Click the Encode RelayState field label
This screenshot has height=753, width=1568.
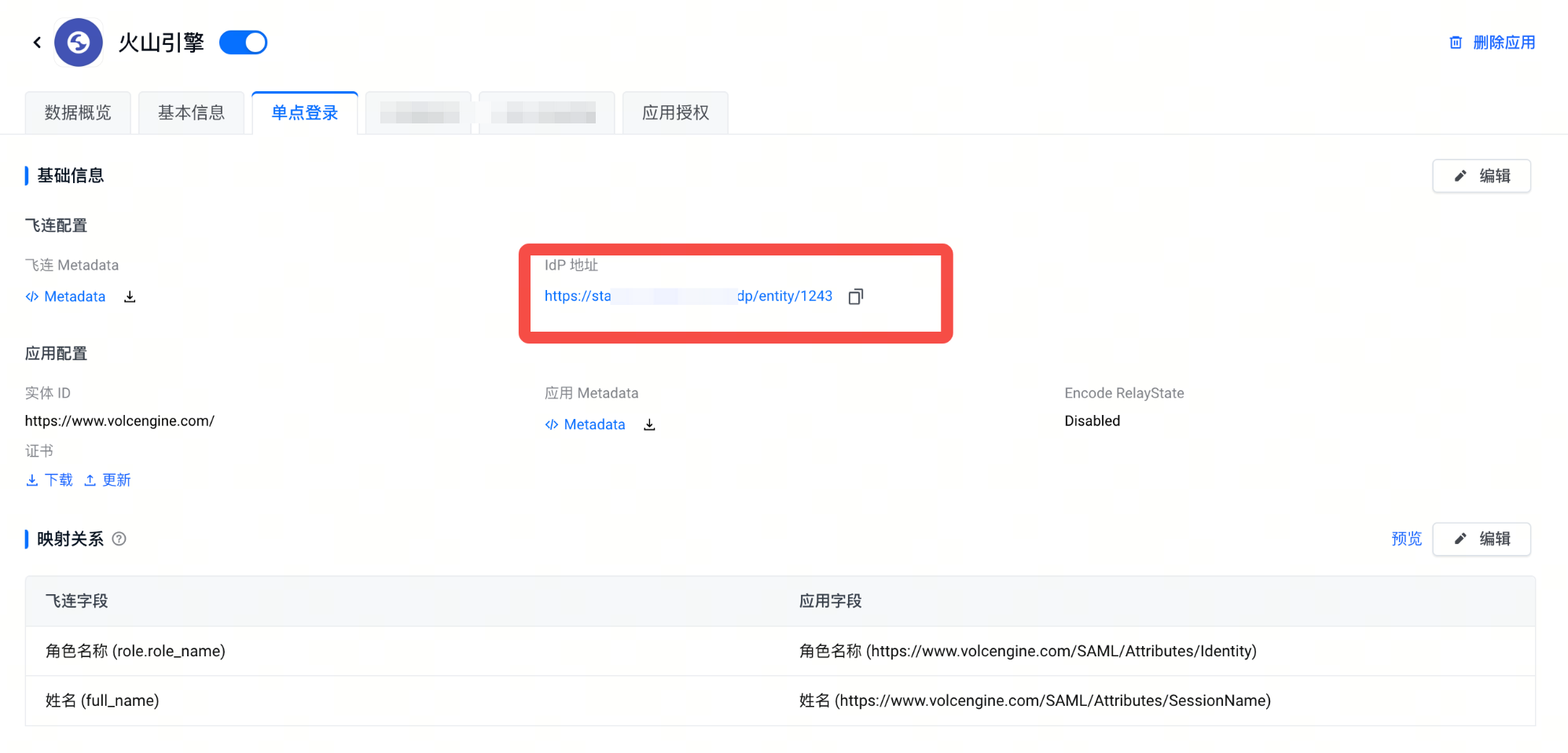coord(1124,393)
